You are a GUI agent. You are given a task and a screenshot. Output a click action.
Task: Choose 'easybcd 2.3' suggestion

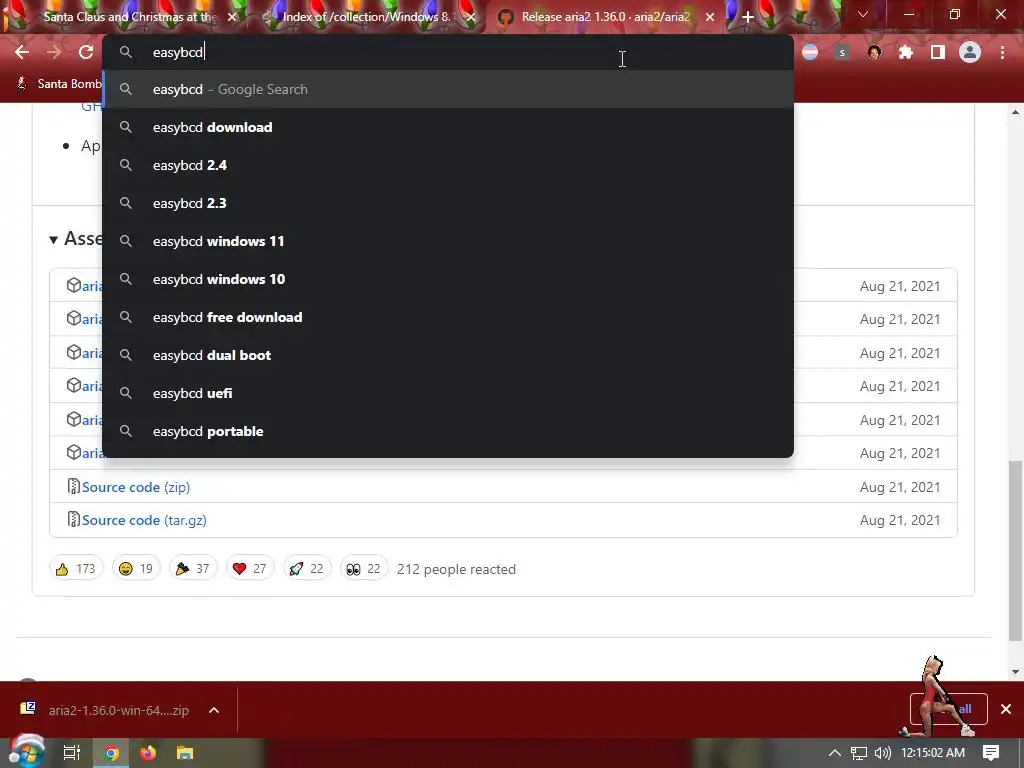[x=448, y=203]
